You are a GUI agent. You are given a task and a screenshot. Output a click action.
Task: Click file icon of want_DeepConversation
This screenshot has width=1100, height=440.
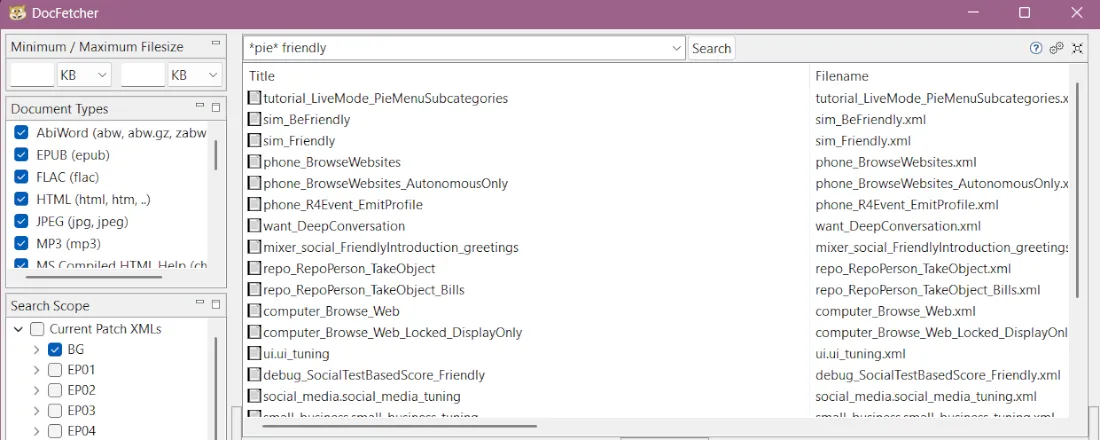coord(255,226)
